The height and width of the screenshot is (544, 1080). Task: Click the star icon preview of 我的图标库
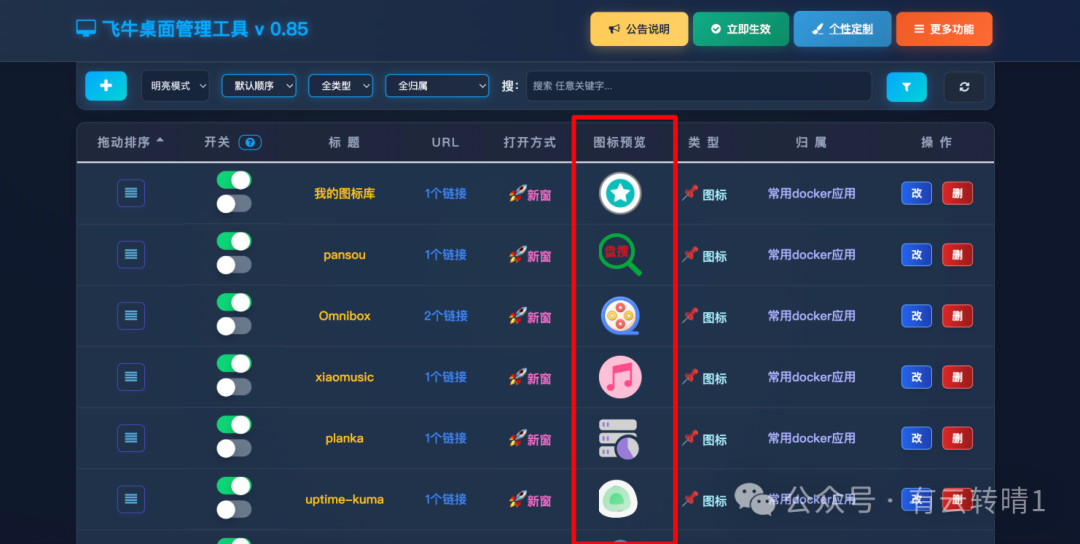tap(620, 193)
